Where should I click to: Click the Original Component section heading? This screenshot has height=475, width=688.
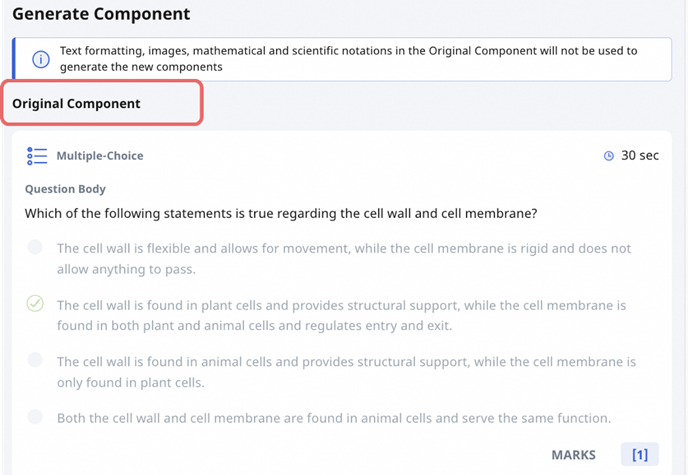76,104
